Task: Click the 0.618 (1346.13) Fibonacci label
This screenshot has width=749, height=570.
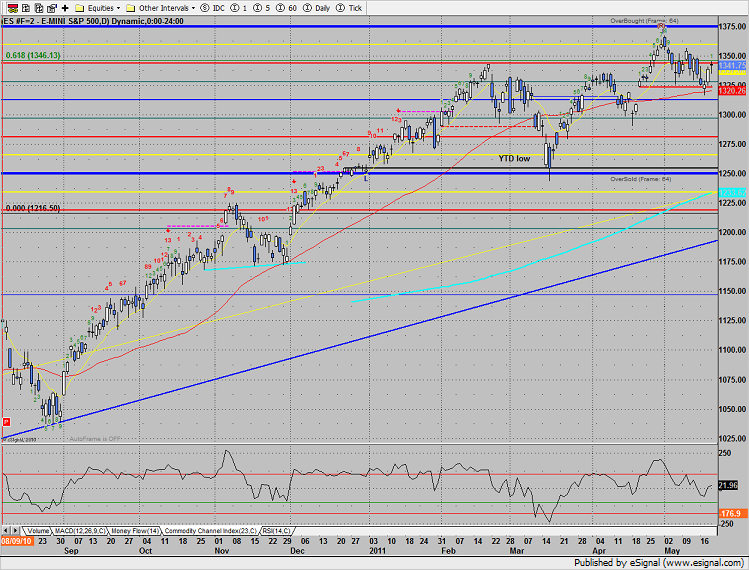Action: tap(33, 55)
